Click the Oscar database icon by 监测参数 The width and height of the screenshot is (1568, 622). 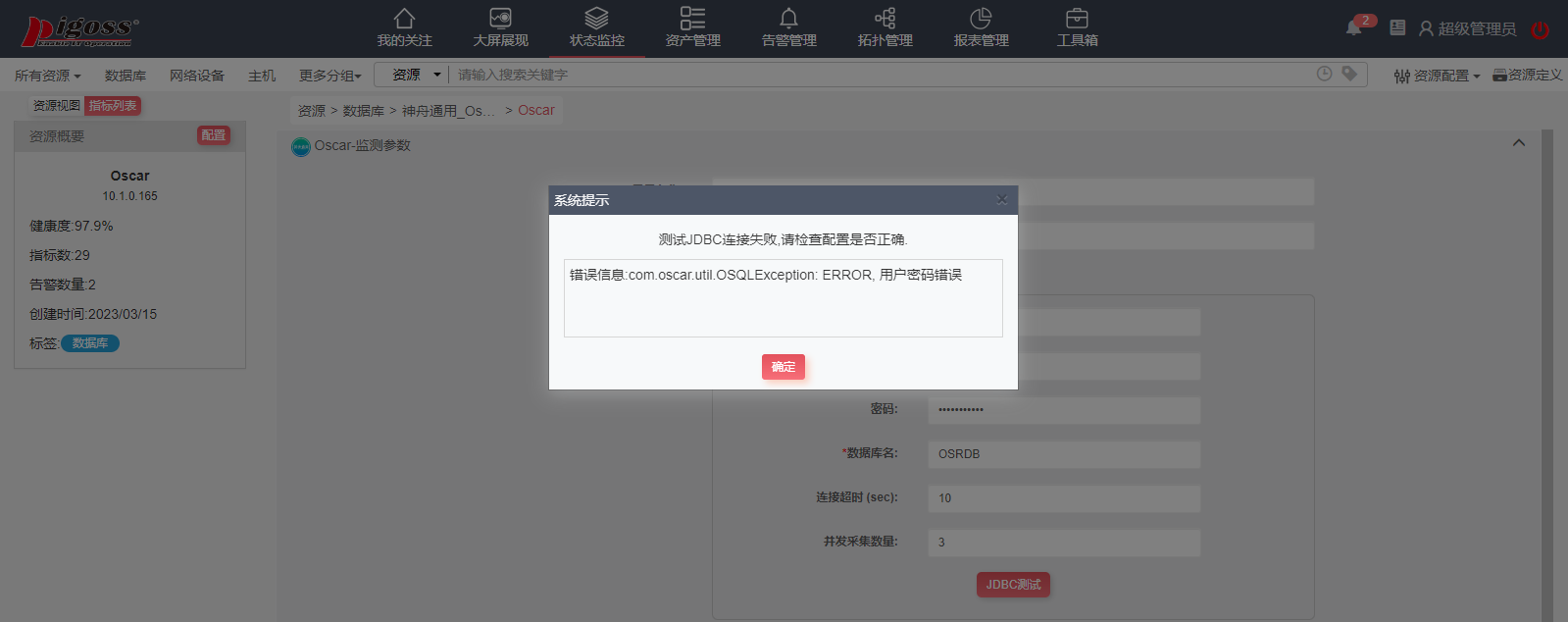(x=300, y=146)
